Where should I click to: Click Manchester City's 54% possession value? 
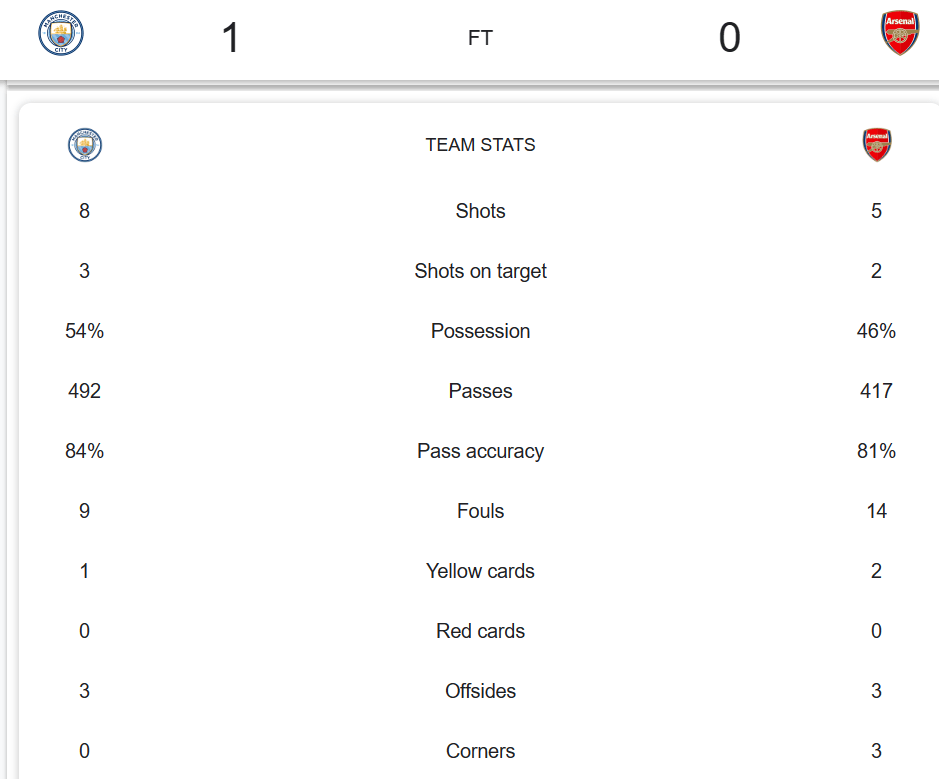[x=85, y=331]
